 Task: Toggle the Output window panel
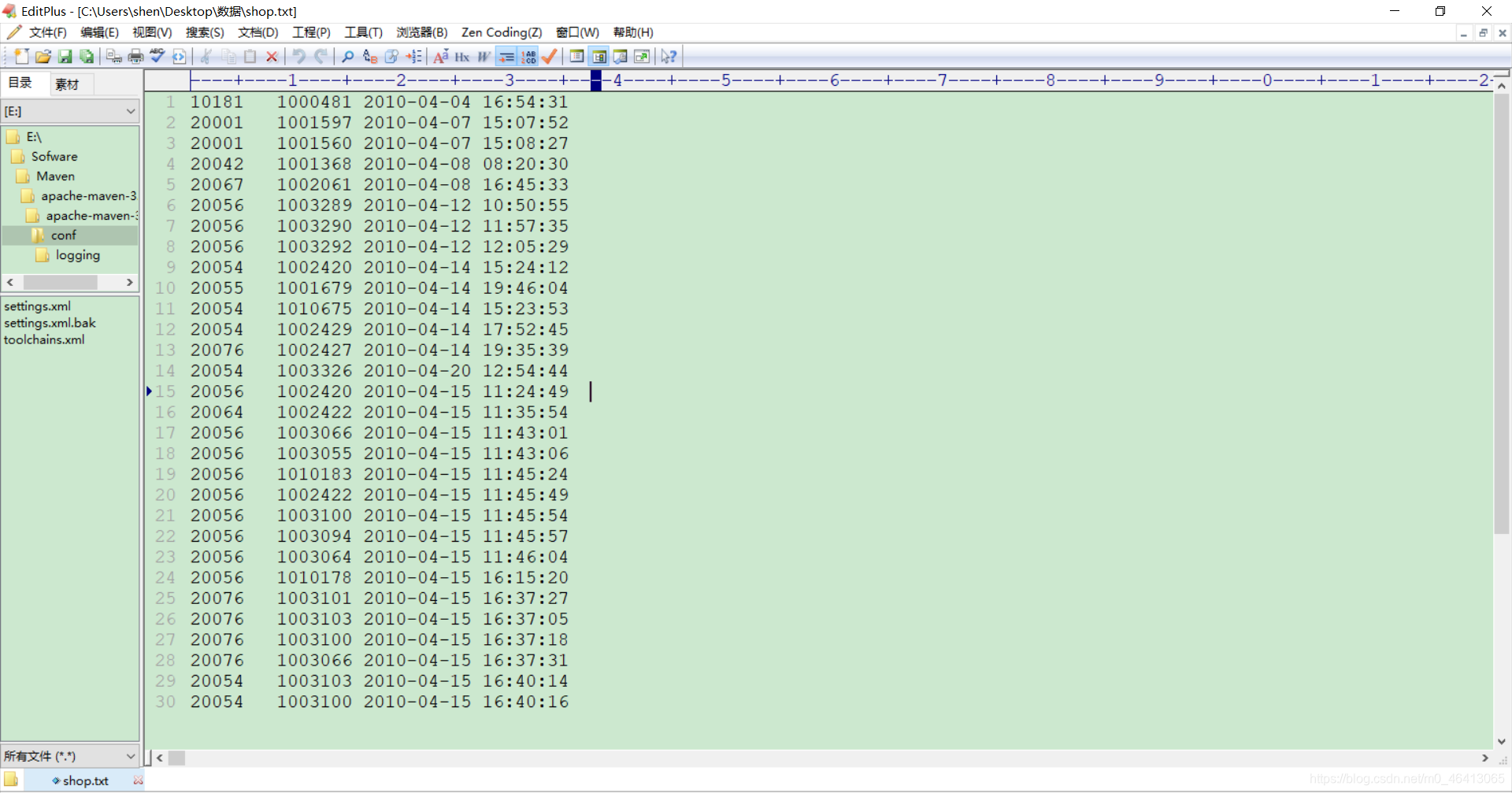pyautogui.click(x=621, y=57)
